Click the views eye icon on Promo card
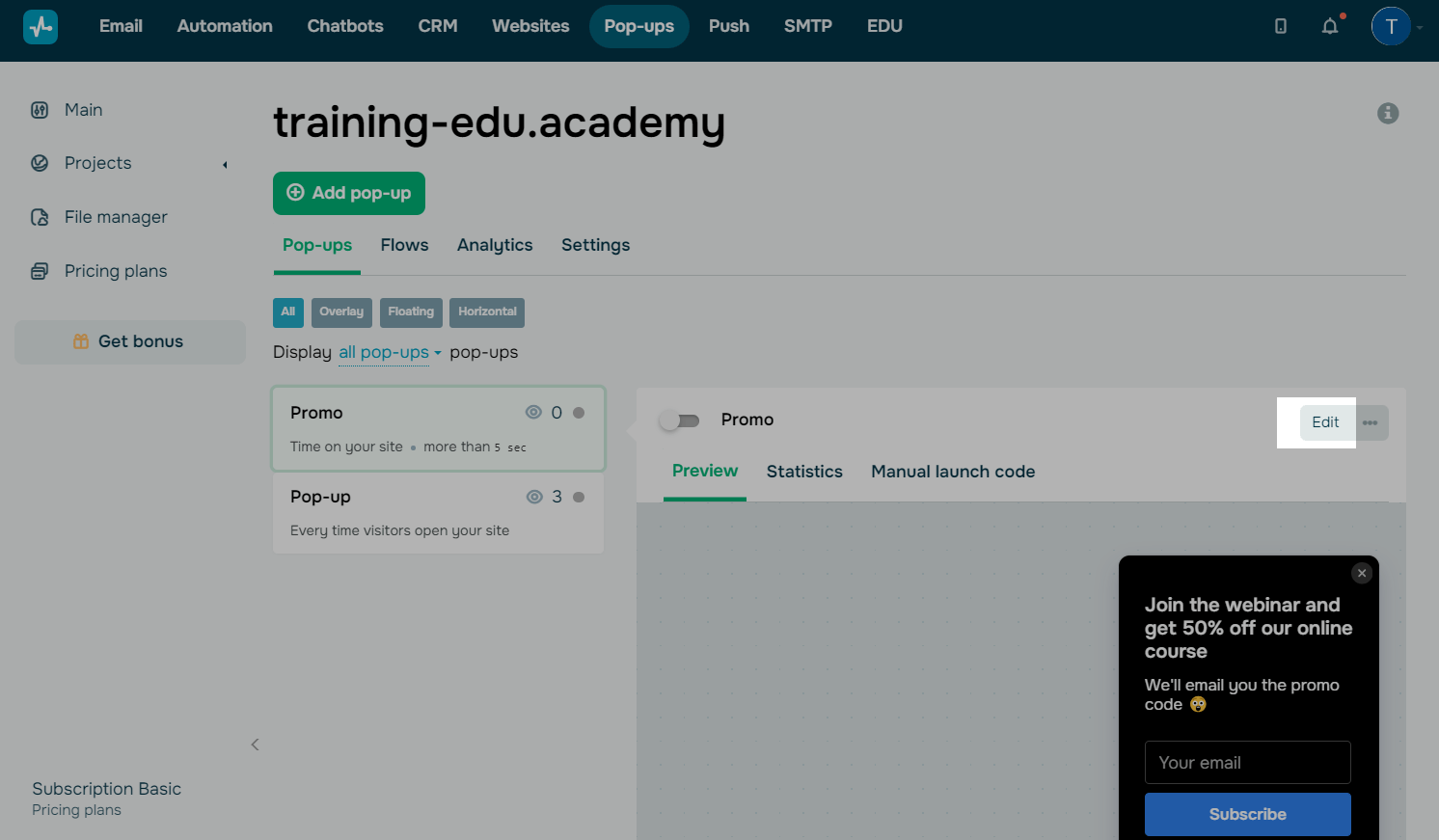 [x=533, y=413]
